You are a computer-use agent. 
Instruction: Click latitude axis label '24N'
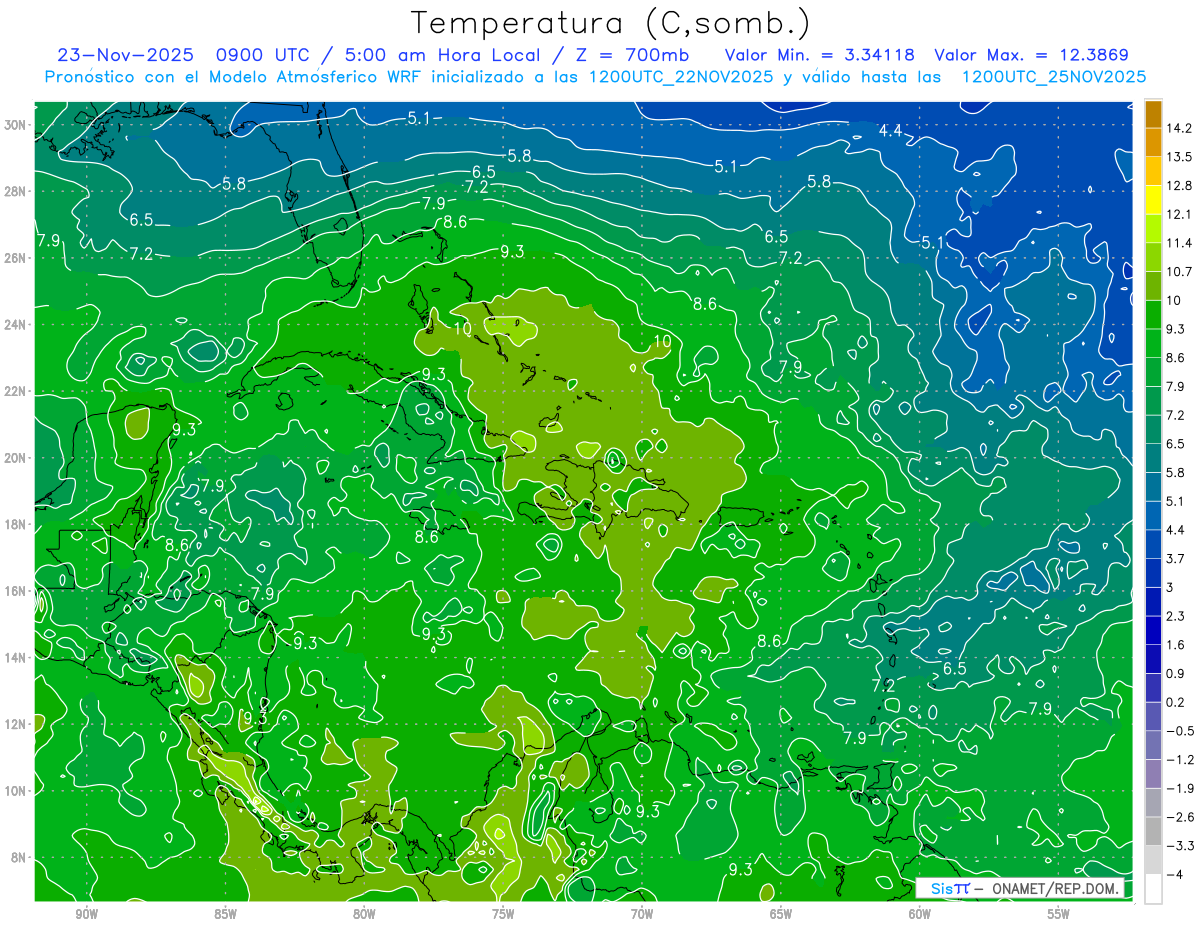[16, 325]
